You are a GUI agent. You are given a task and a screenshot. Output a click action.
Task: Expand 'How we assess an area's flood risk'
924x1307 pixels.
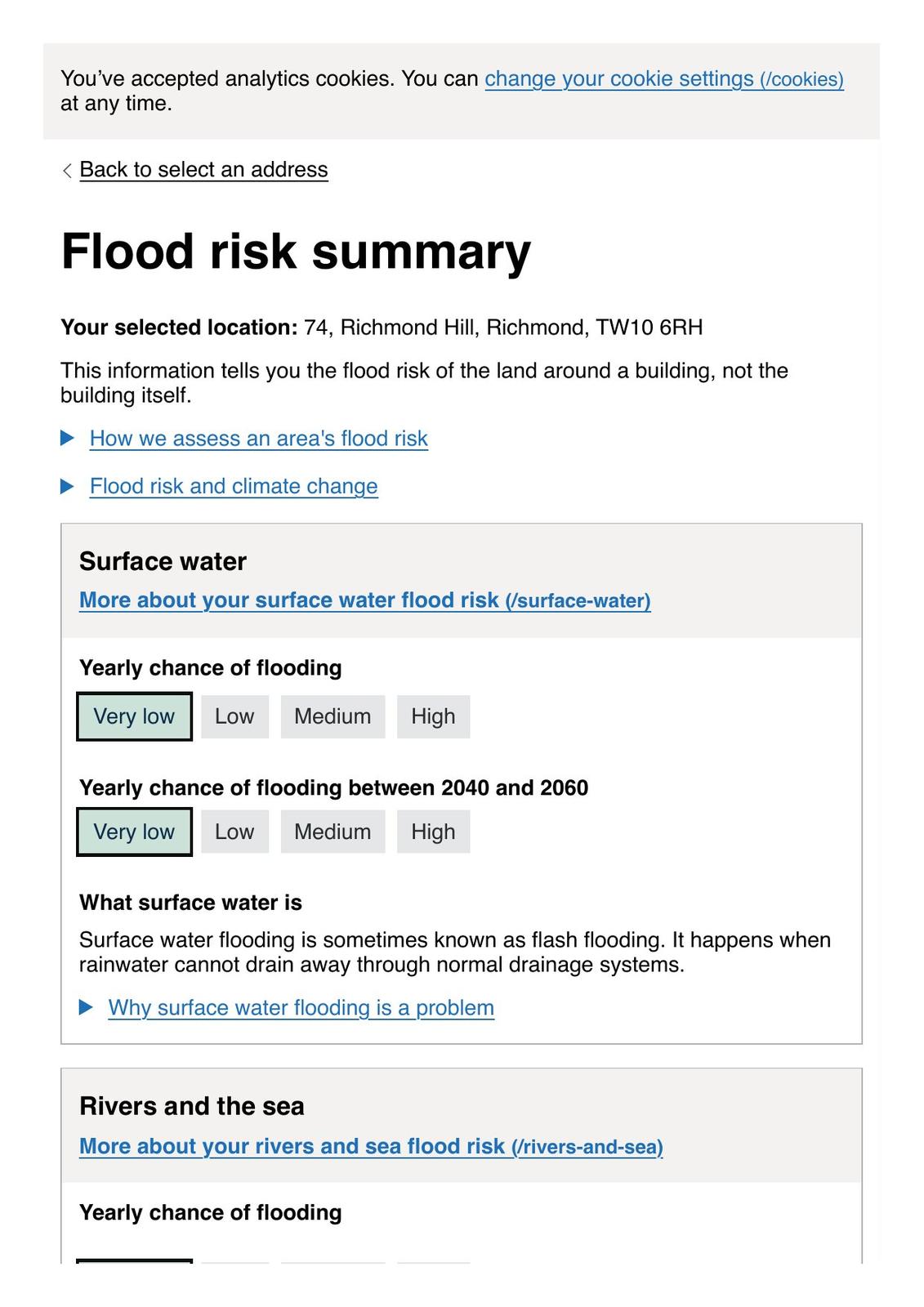(x=258, y=439)
